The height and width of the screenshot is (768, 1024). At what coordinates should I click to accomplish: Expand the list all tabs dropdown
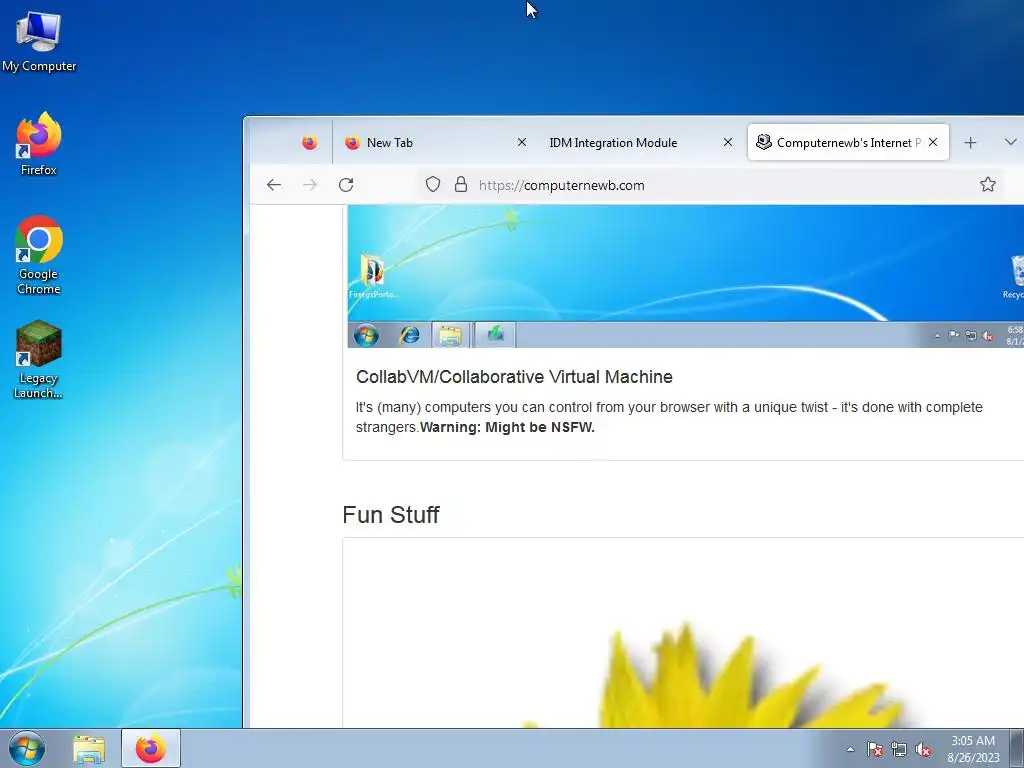pyautogui.click(x=1010, y=142)
